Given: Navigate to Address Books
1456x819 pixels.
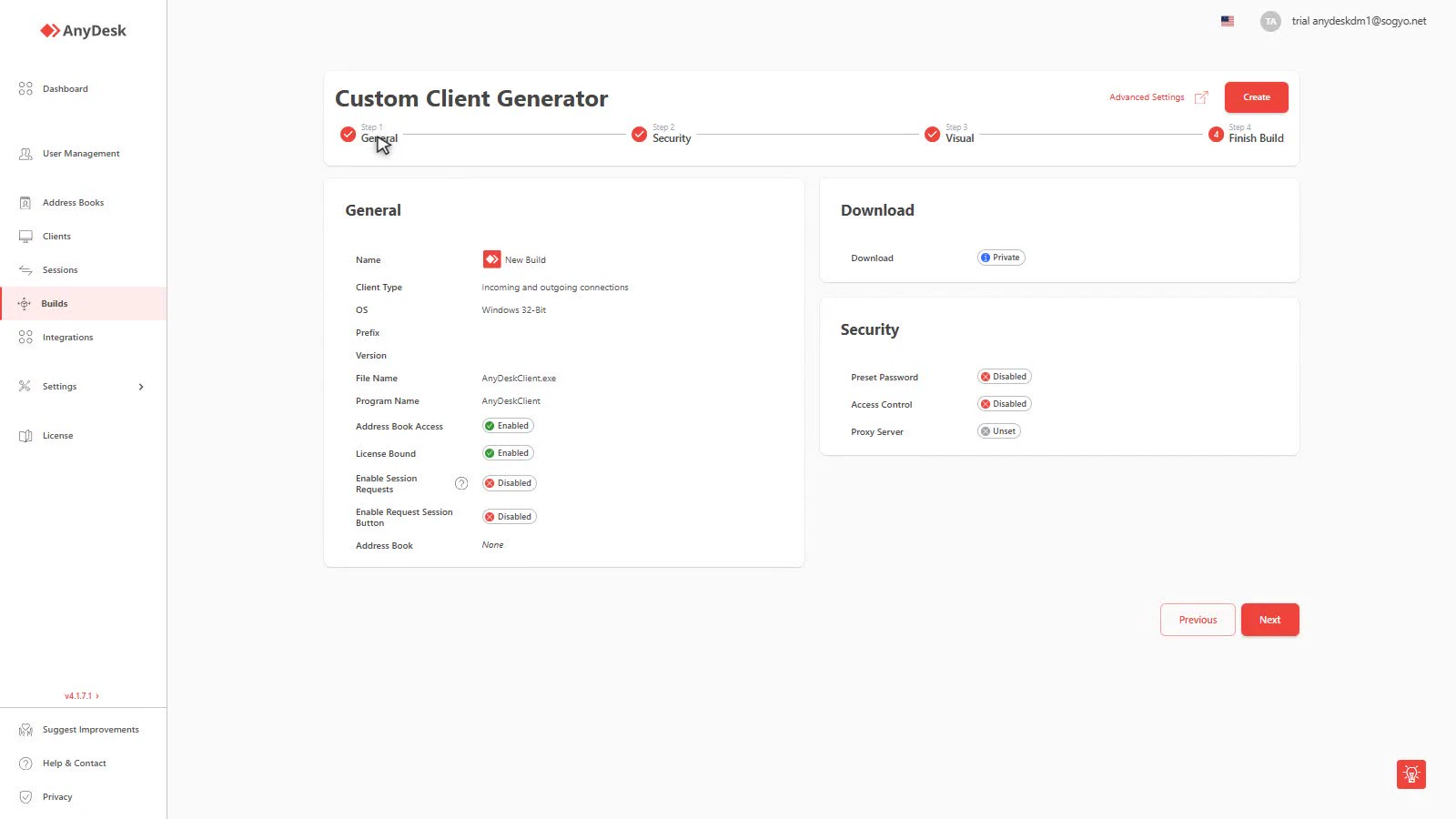Looking at the screenshot, I should (x=73, y=203).
